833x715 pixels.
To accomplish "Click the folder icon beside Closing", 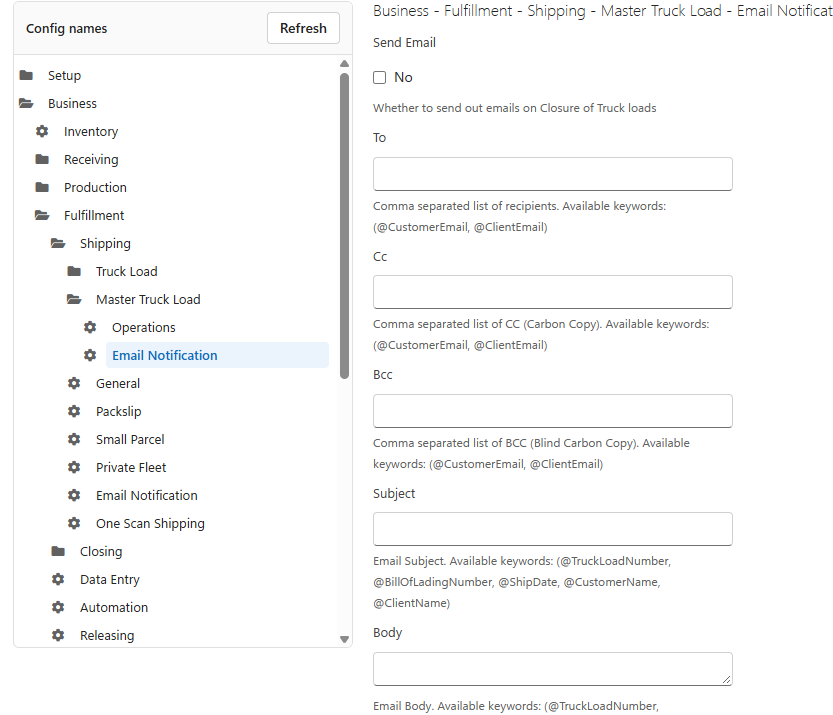I will pyautogui.click(x=58, y=551).
